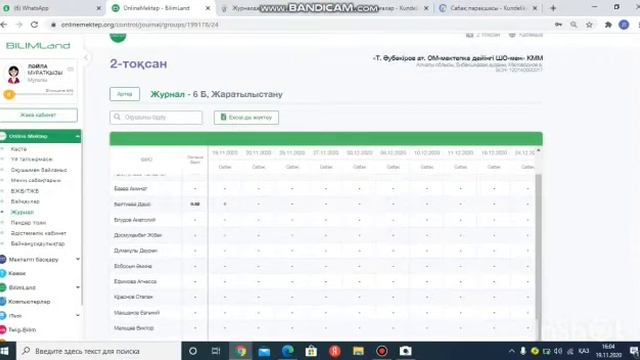
Task: Click Бертнева Даша grade cell for 19.11.2020
Action: (225, 204)
